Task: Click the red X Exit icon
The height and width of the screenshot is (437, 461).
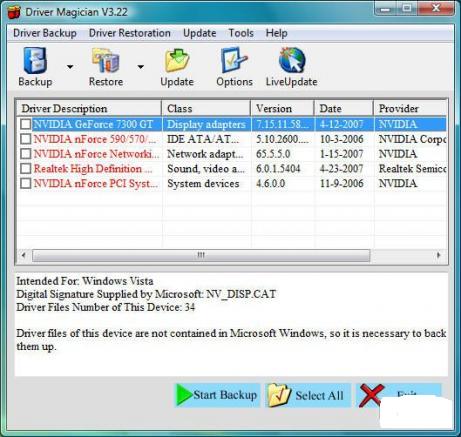Action: click(x=371, y=396)
